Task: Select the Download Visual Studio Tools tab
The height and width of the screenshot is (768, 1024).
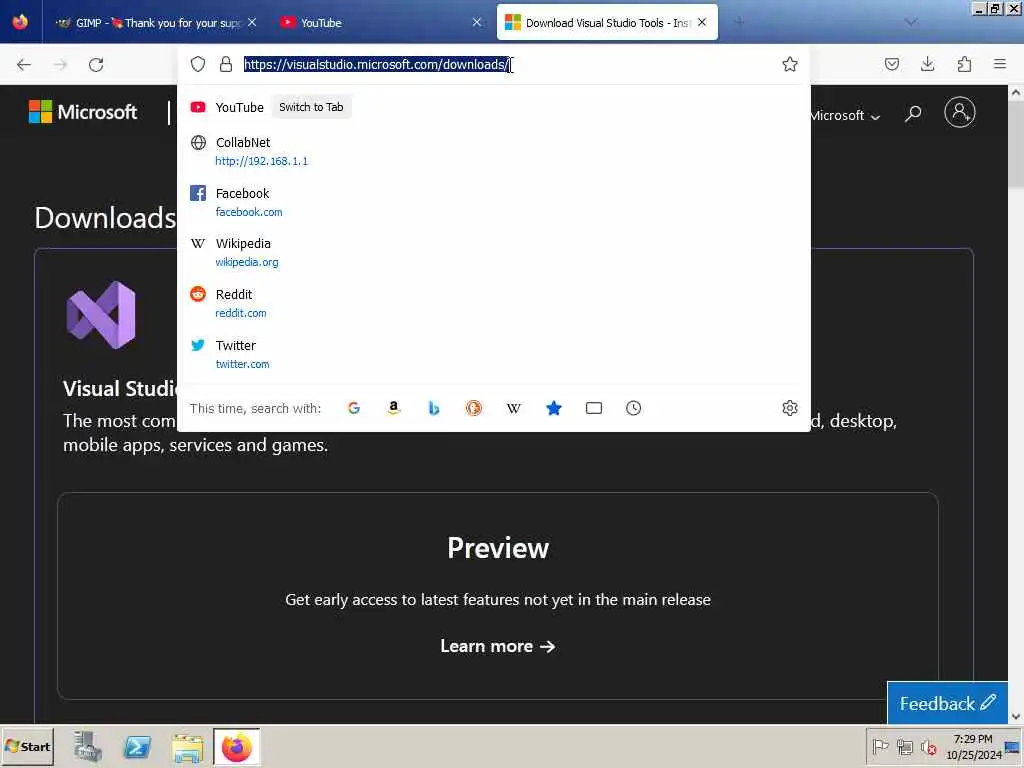Action: 607,23
